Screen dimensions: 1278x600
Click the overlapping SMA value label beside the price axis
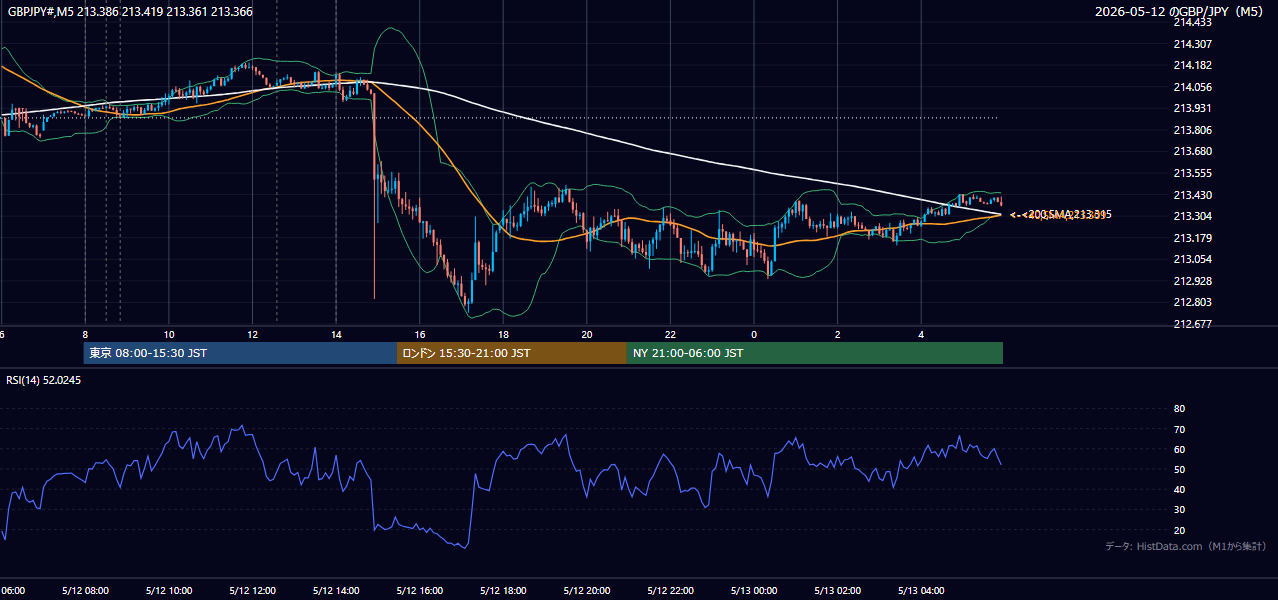[x=1062, y=214]
